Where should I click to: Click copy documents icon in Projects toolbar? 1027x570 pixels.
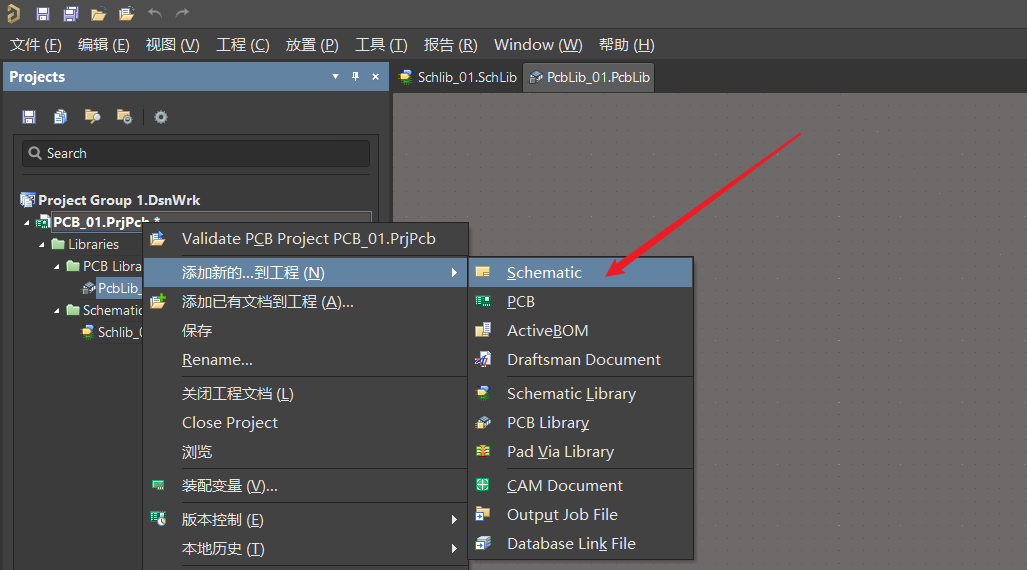(x=60, y=117)
